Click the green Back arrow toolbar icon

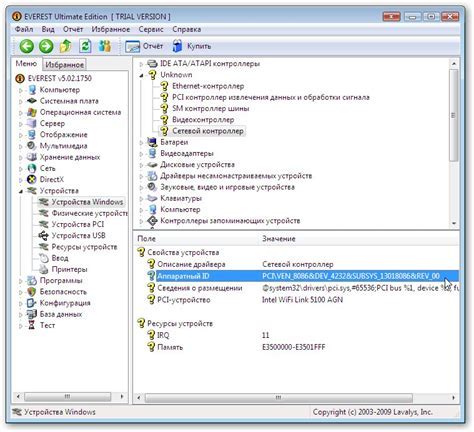pos(27,46)
